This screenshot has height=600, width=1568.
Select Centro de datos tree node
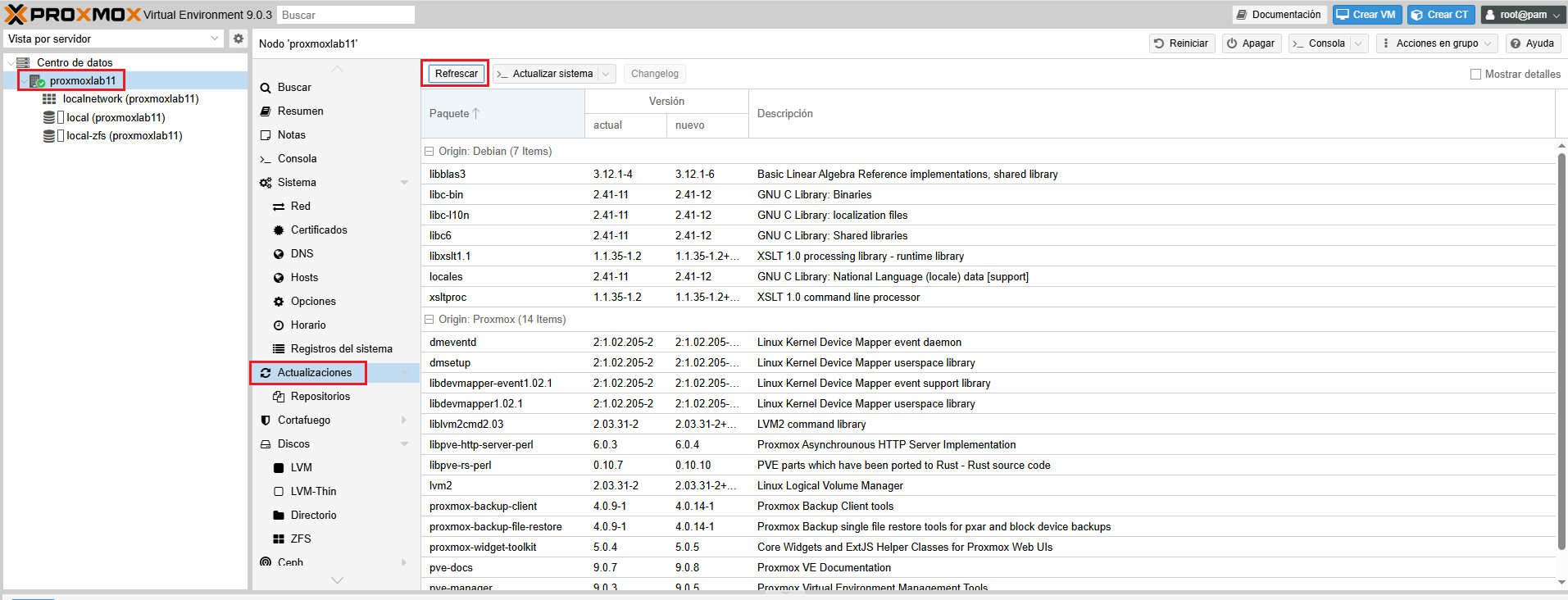75,62
